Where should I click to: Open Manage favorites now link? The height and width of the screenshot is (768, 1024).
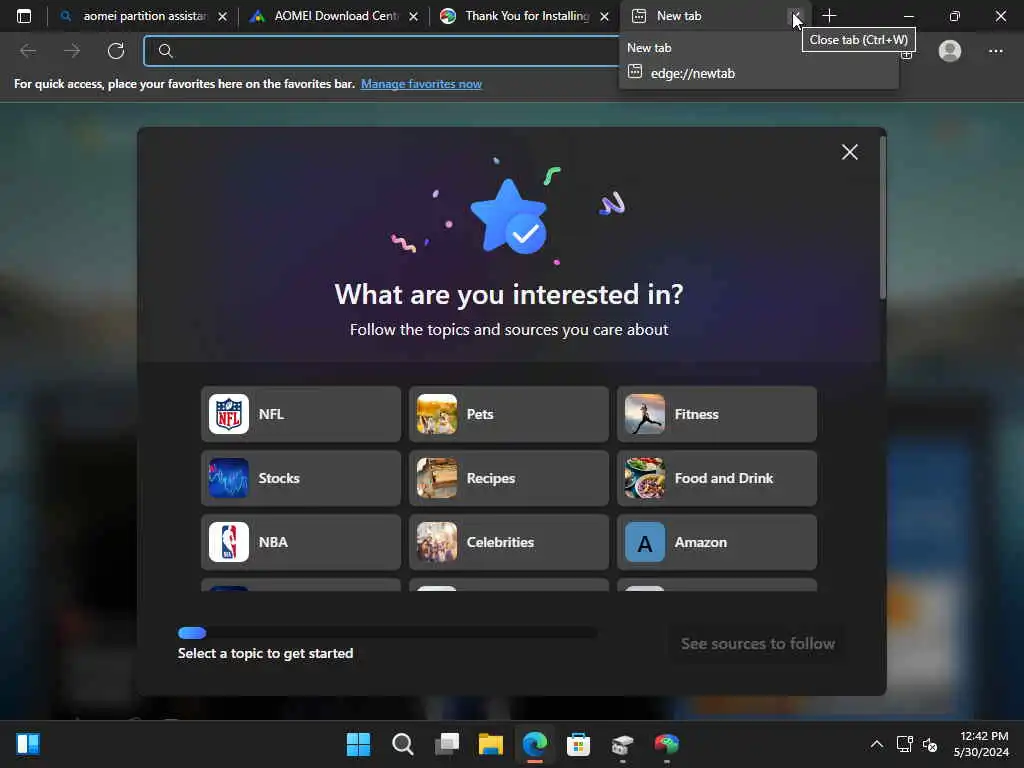tap(421, 84)
